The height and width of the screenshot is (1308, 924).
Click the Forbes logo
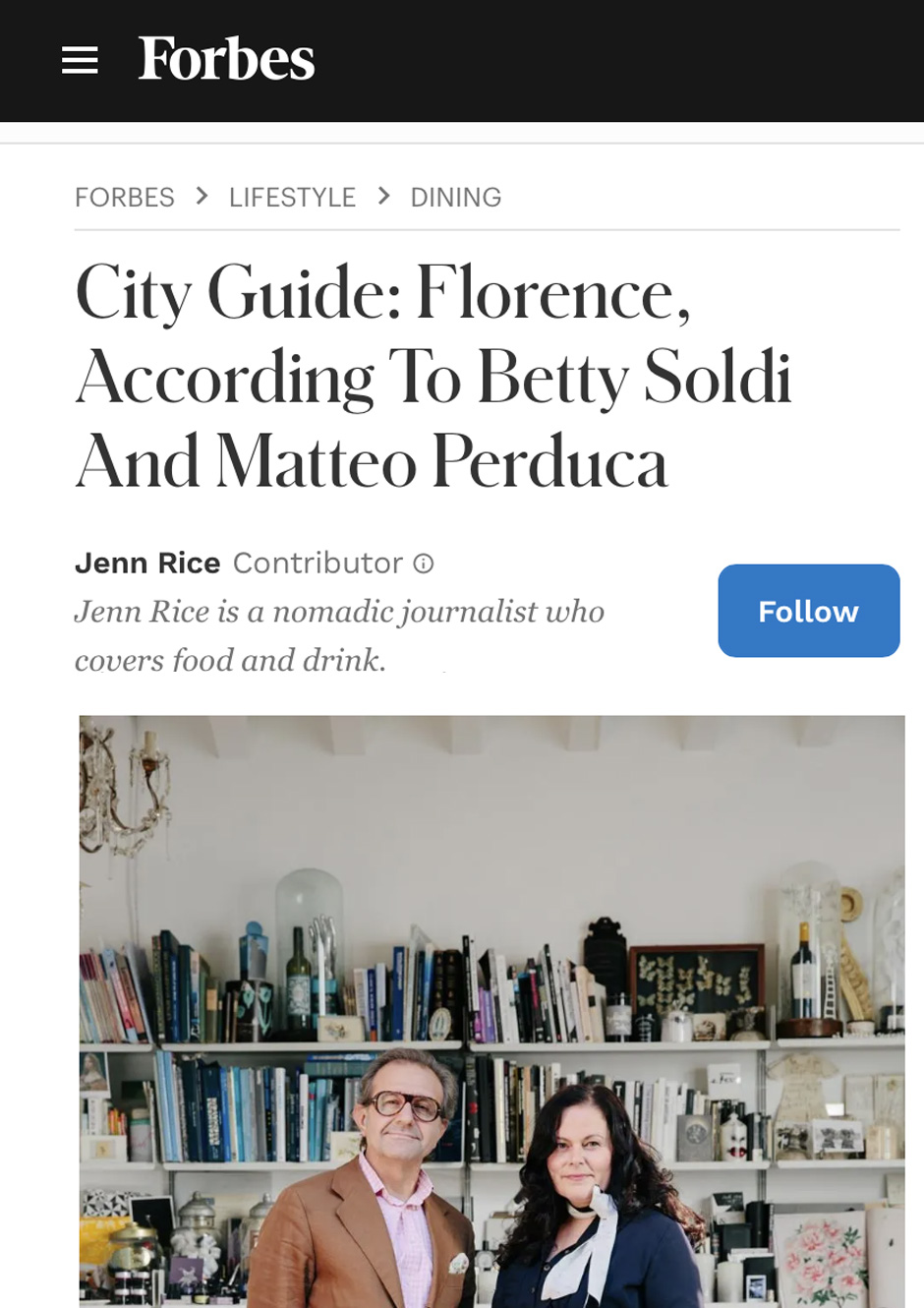point(226,59)
